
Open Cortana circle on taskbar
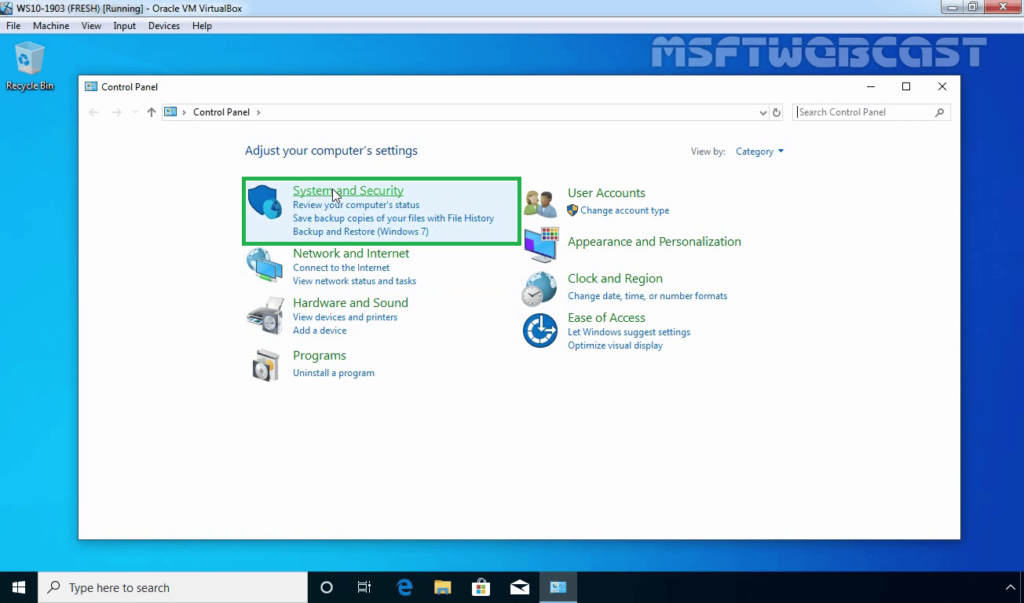click(327, 587)
